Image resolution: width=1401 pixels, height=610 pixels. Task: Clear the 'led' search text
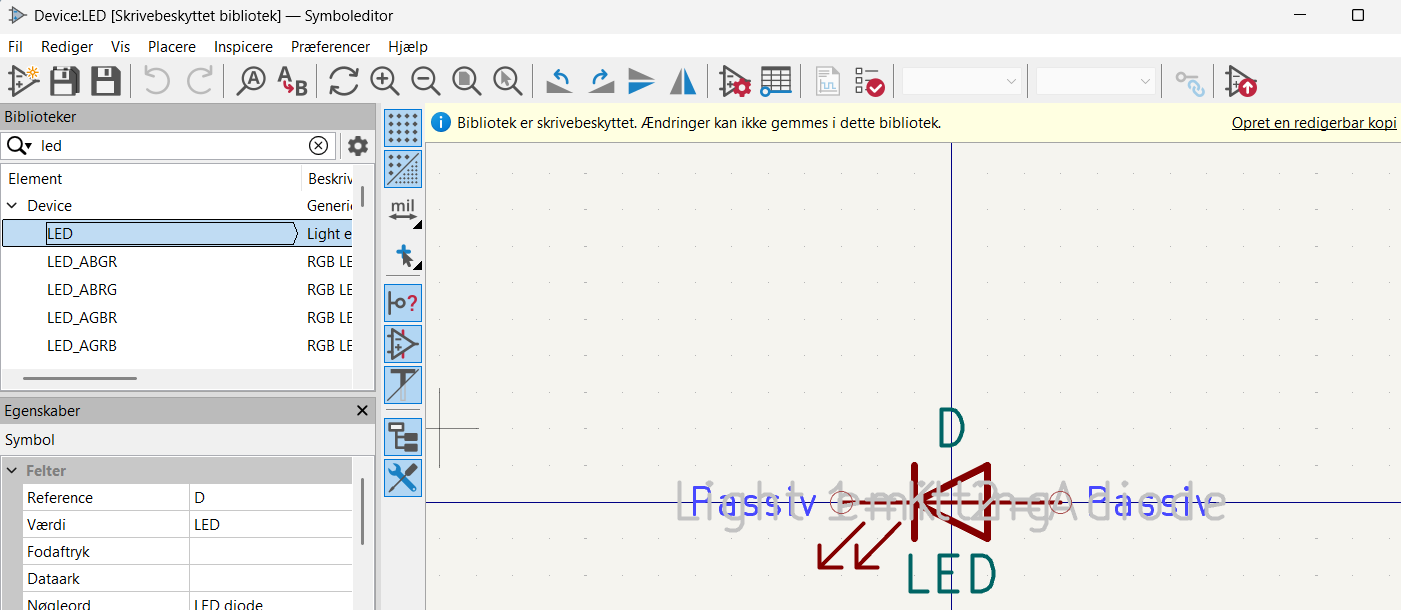point(318,146)
